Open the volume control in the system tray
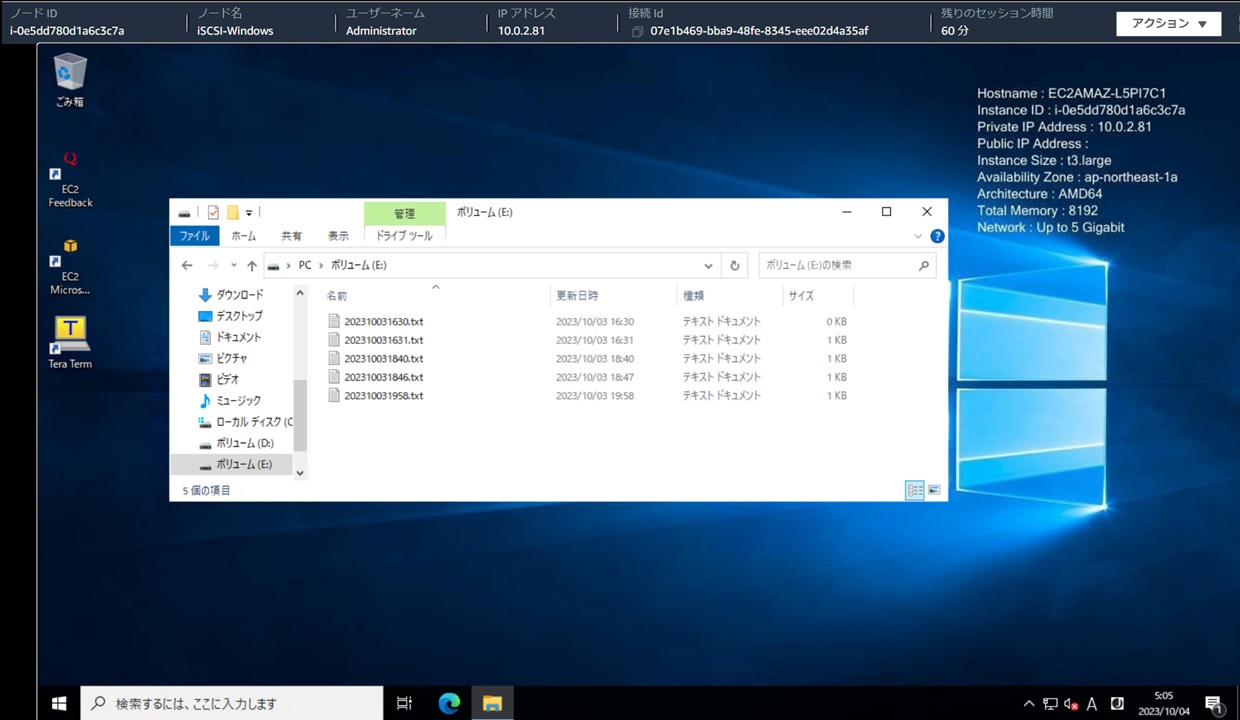The height and width of the screenshot is (720, 1240). (1070, 704)
